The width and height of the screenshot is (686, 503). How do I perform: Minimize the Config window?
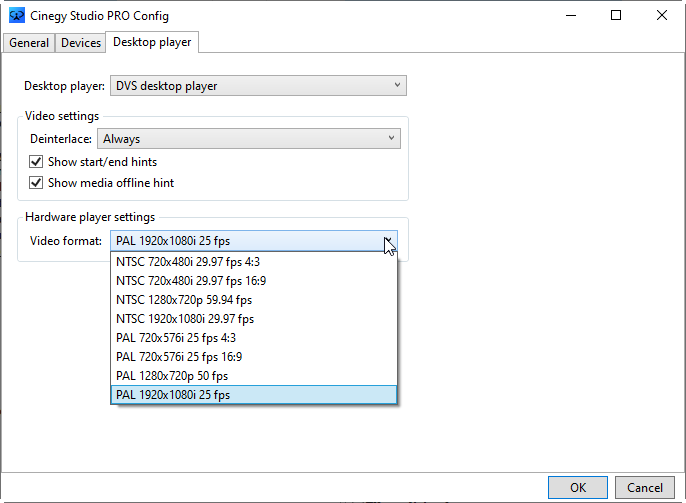coord(571,16)
